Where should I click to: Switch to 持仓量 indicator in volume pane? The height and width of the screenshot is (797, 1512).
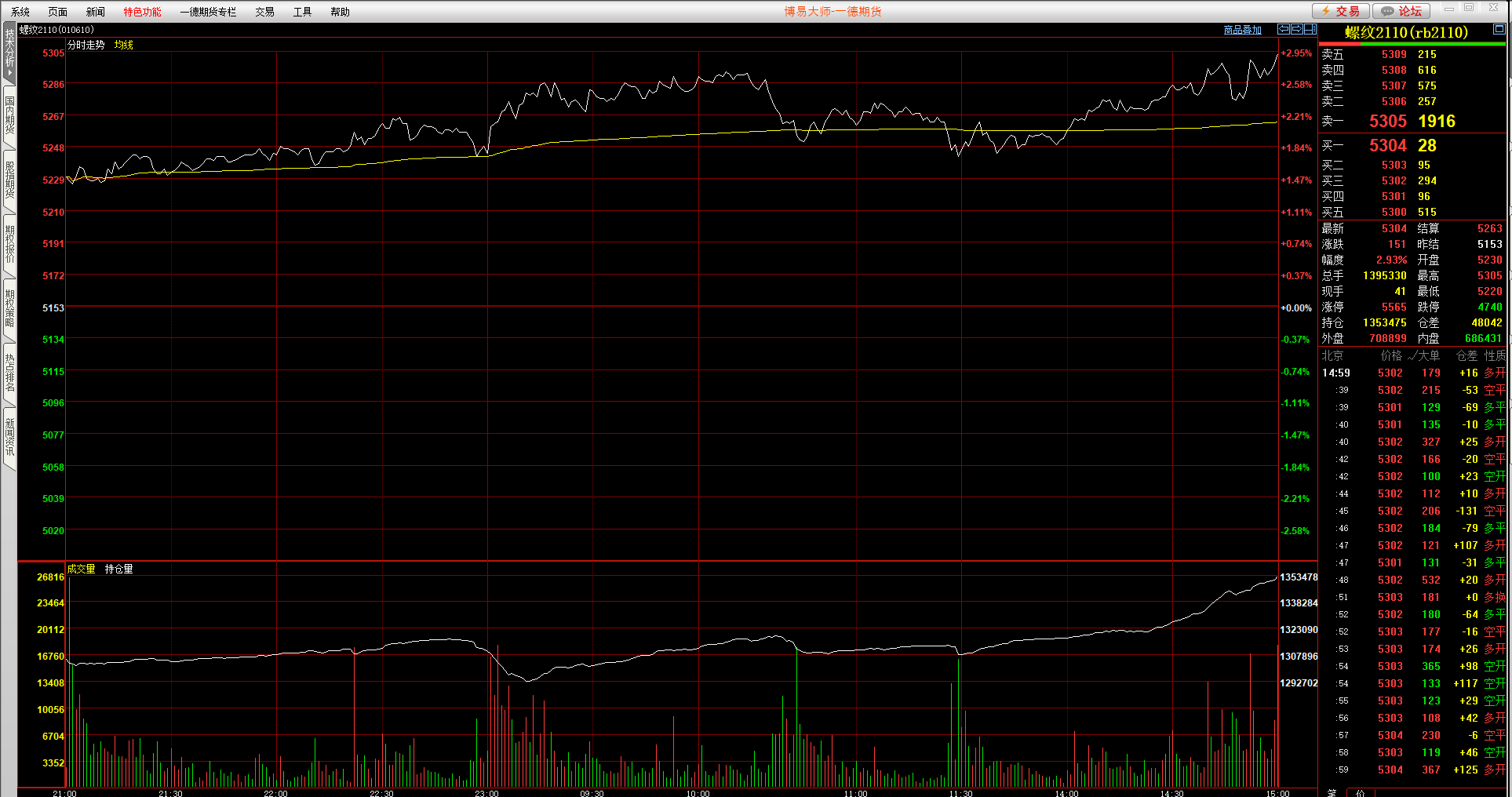(119, 569)
